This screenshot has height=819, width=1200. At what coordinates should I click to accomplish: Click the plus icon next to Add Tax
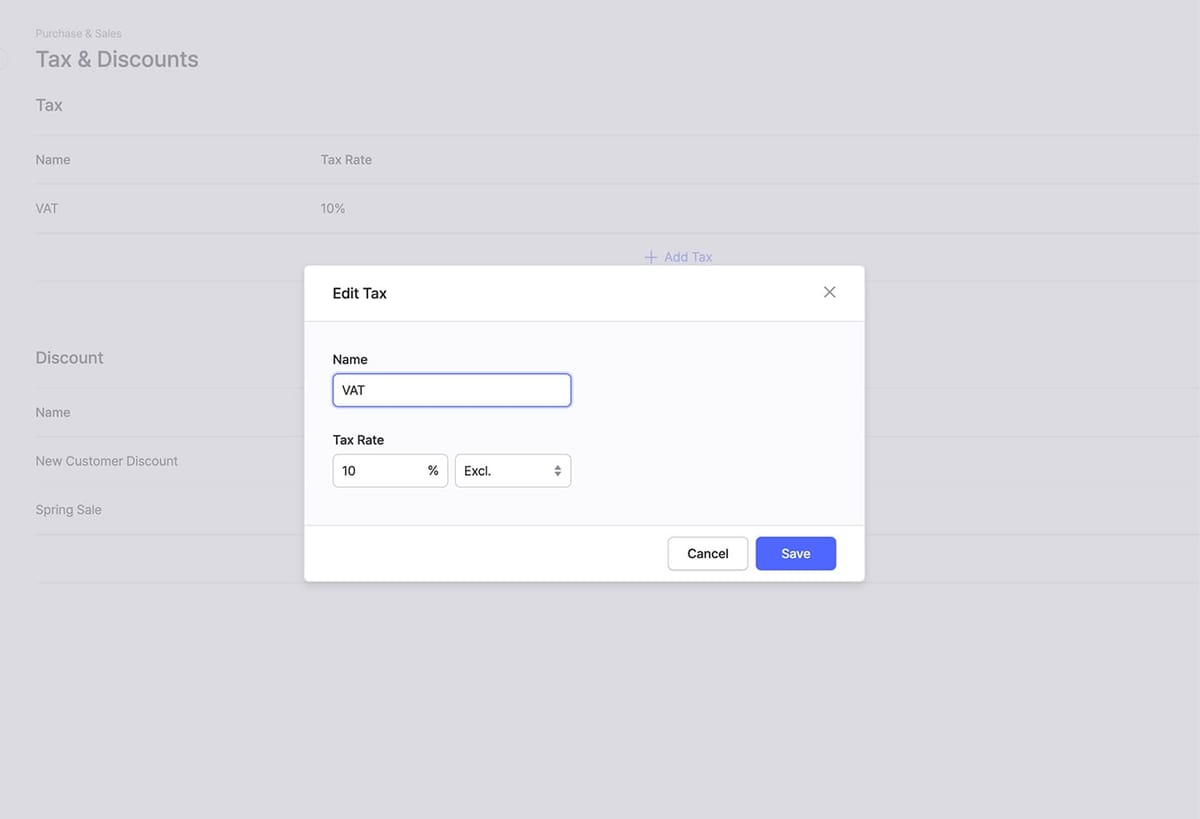[651, 256]
